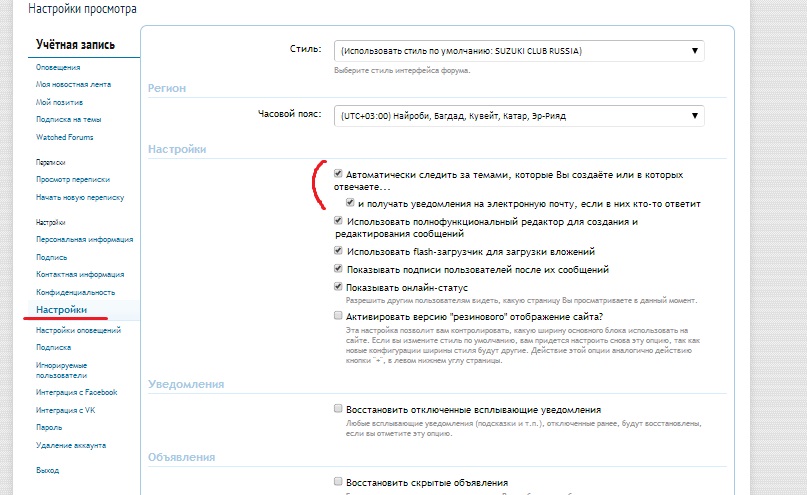Disable the full-featured editor checkbox
Viewport: 807px width, 495px height.
(x=339, y=220)
